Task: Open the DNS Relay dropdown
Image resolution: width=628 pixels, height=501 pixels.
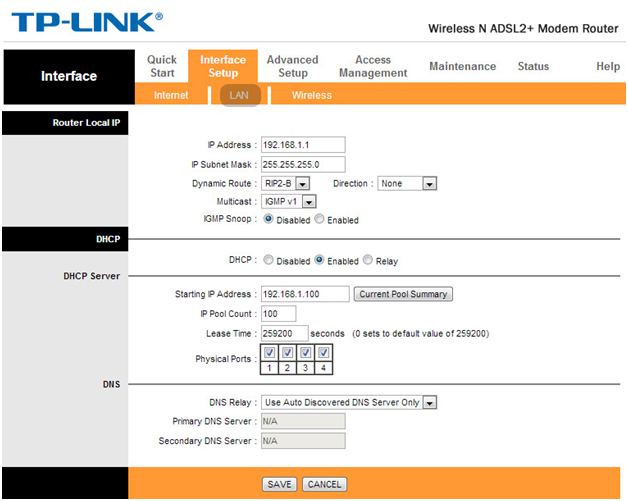Action: [x=349, y=402]
